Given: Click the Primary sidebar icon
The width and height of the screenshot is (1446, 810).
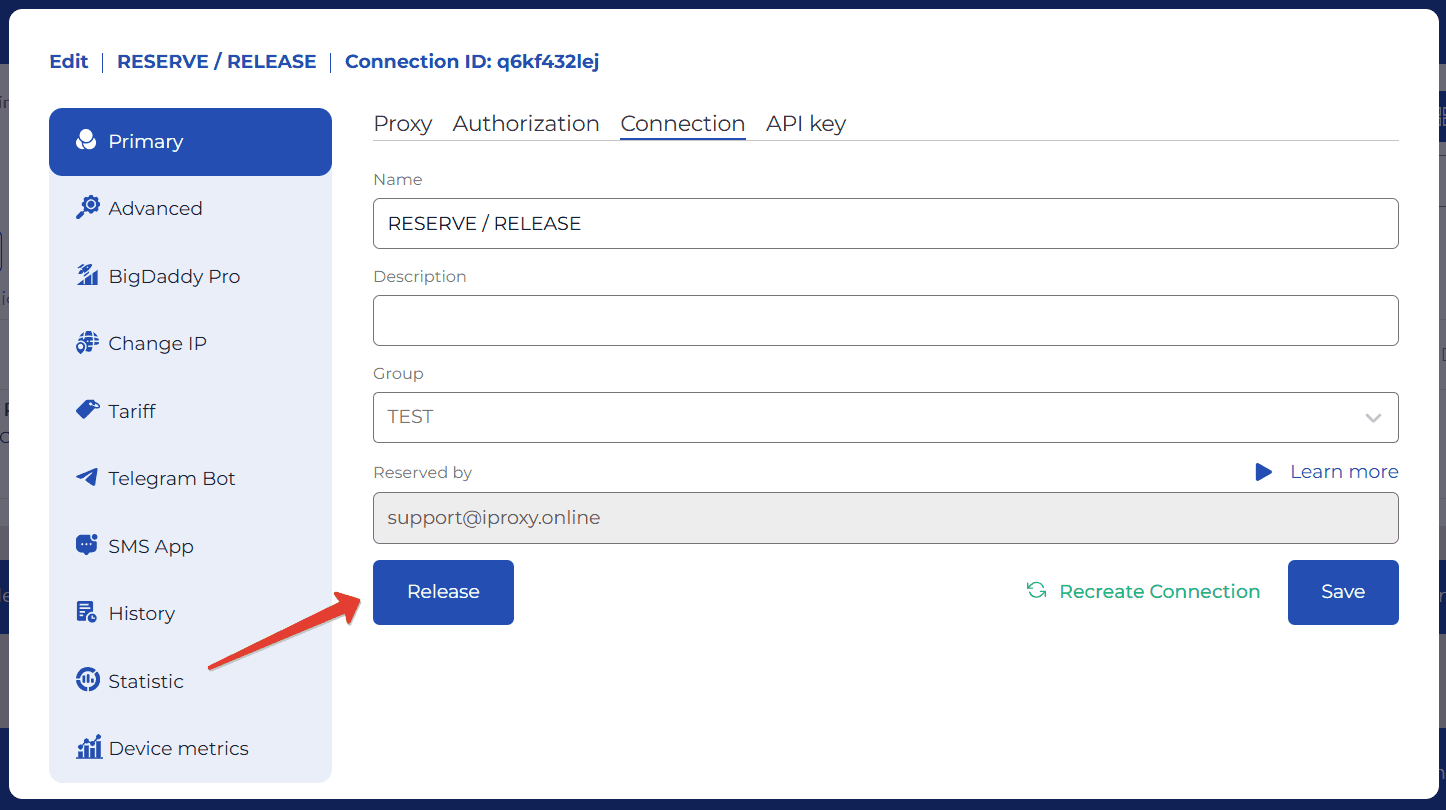Looking at the screenshot, I should (x=86, y=141).
